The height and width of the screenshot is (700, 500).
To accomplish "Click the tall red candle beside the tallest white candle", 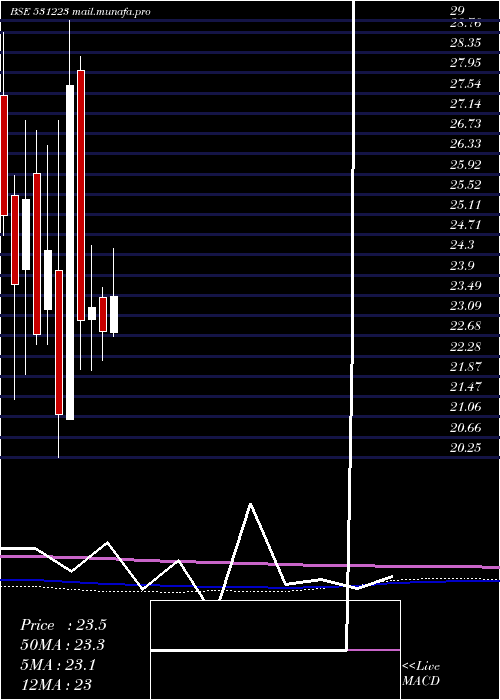I will pos(81,195).
